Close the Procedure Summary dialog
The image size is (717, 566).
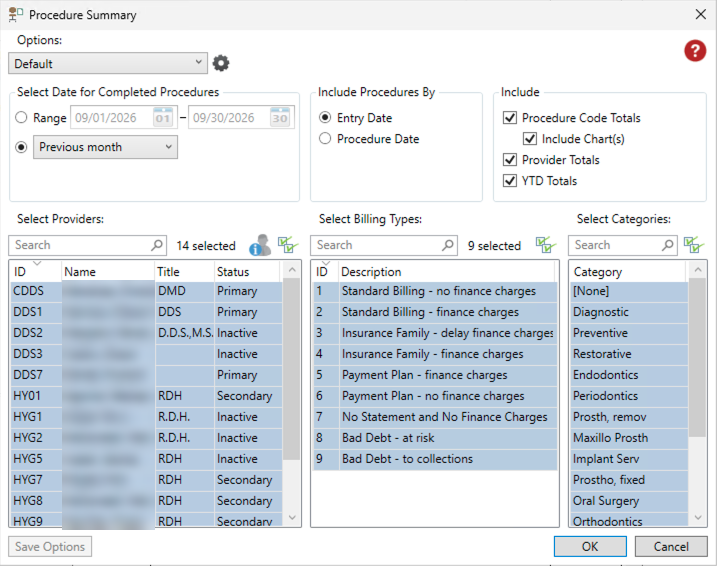click(701, 15)
